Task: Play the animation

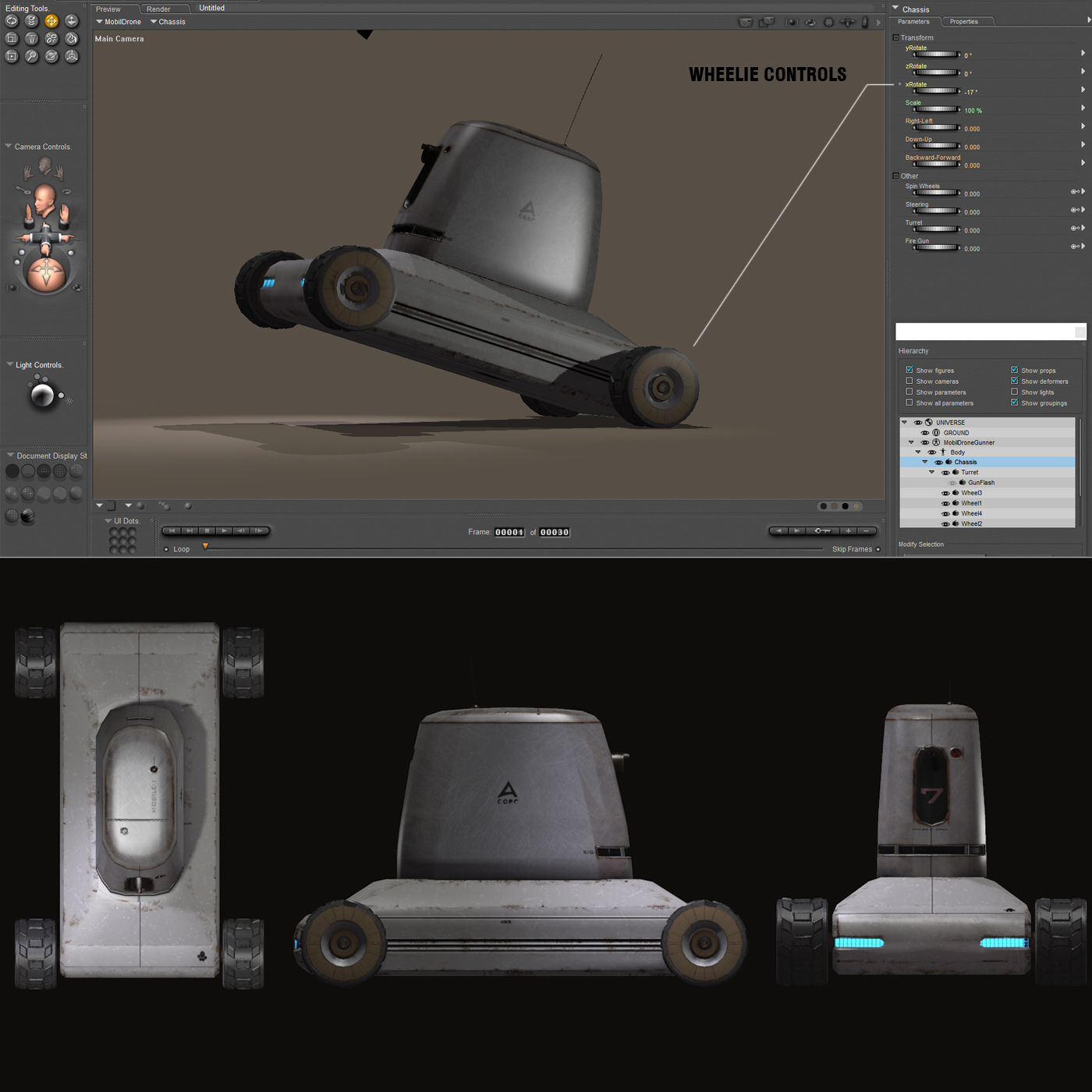Action: pyautogui.click(x=225, y=530)
